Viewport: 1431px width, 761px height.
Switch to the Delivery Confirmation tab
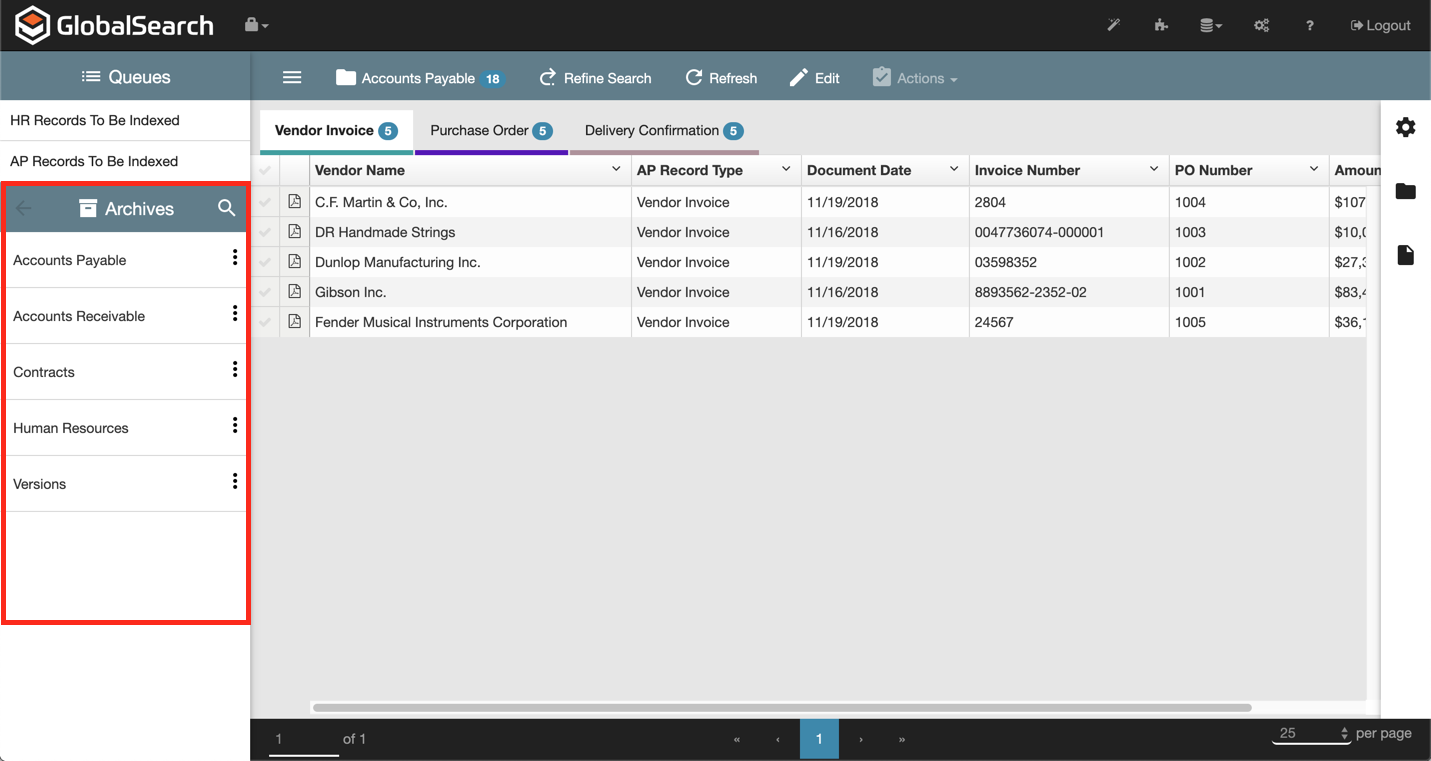[663, 131]
